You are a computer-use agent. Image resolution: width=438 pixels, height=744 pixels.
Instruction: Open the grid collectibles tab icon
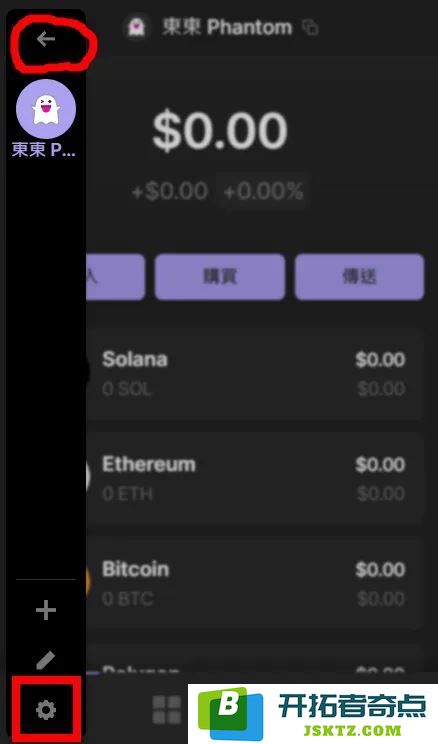click(167, 710)
